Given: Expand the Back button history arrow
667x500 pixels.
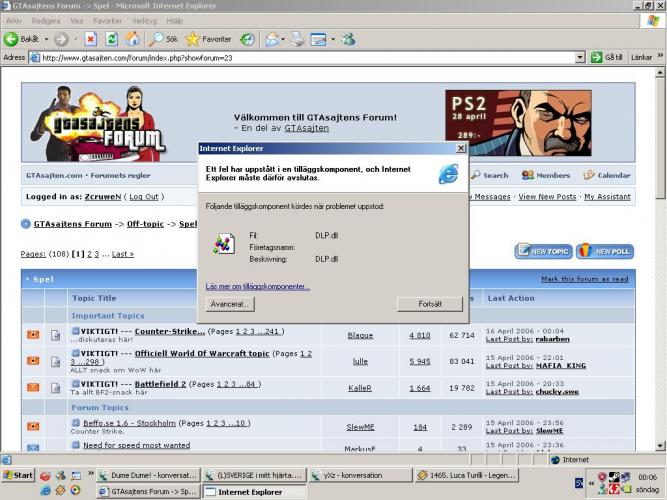Looking at the screenshot, I should point(46,39).
